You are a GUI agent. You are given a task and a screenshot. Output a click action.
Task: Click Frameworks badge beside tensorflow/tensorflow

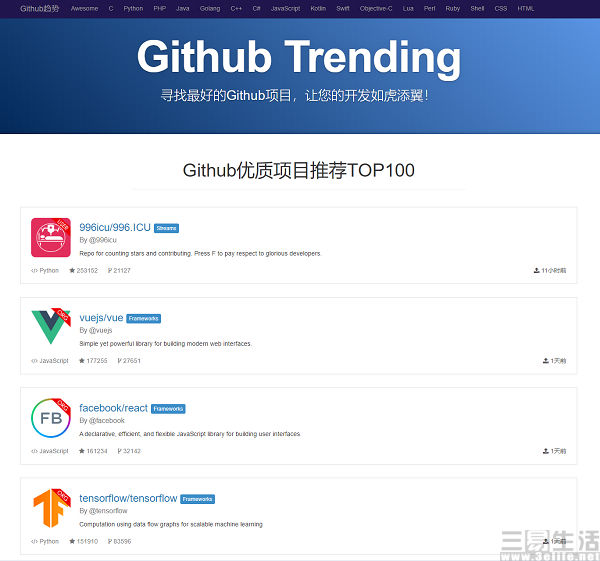pos(197,499)
